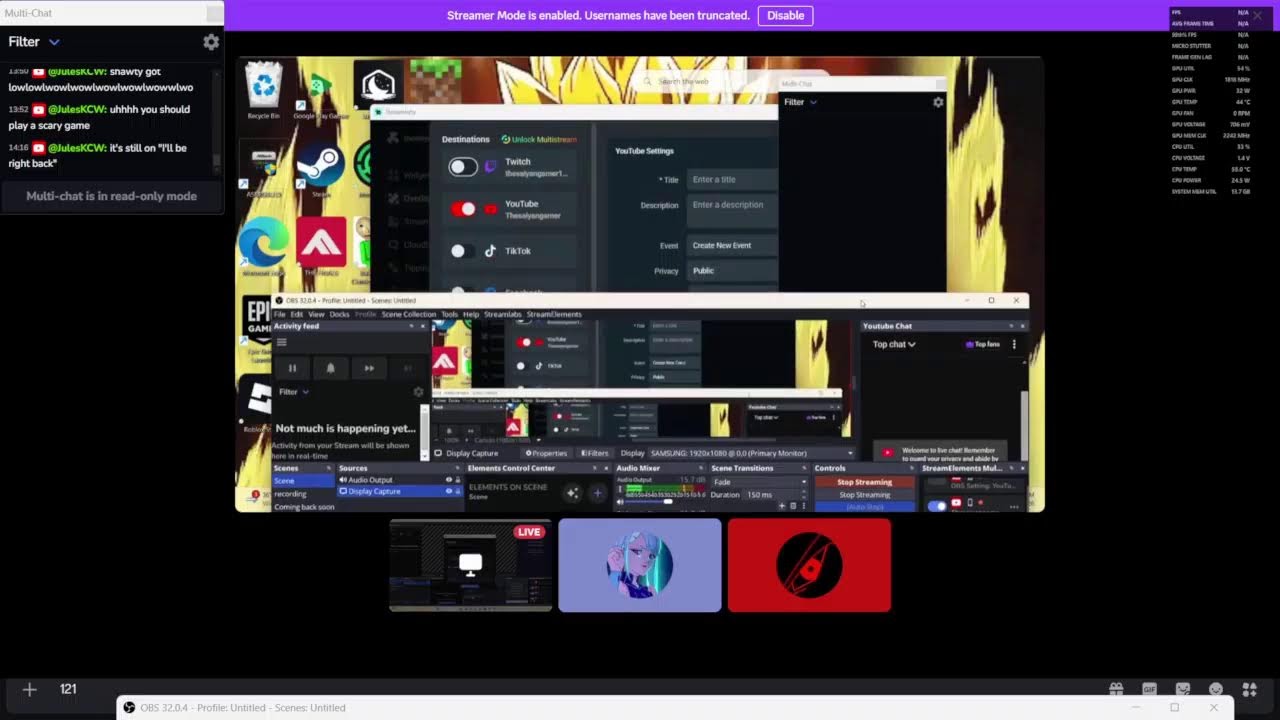Open the OBS Edit menu
The image size is (1280, 720).
pyautogui.click(x=297, y=314)
